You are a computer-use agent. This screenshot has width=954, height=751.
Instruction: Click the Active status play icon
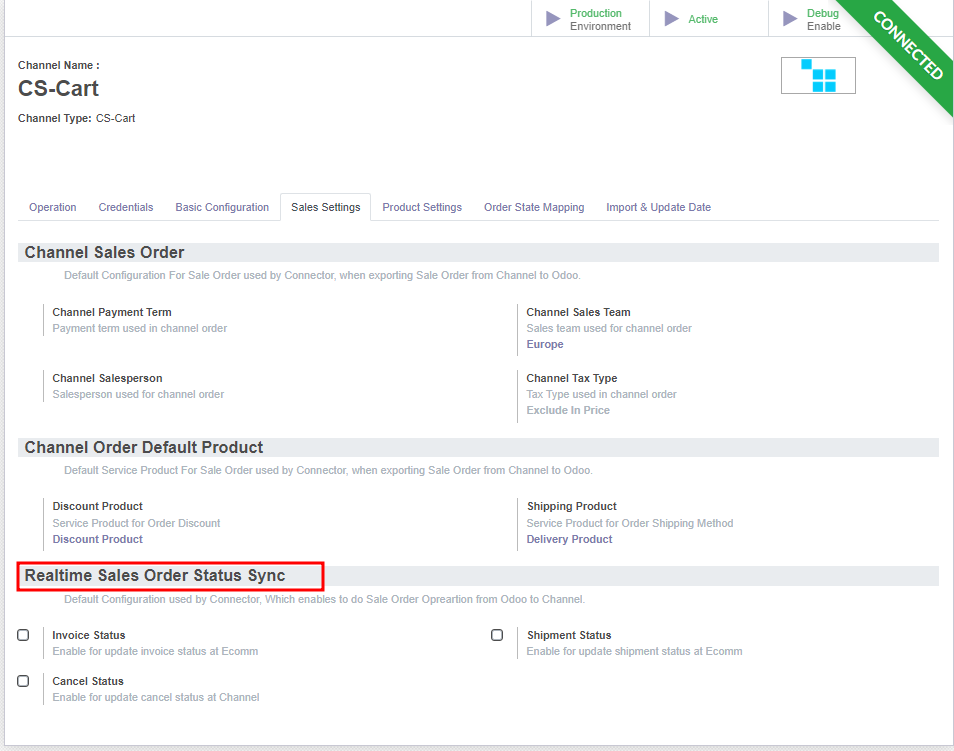tap(672, 19)
